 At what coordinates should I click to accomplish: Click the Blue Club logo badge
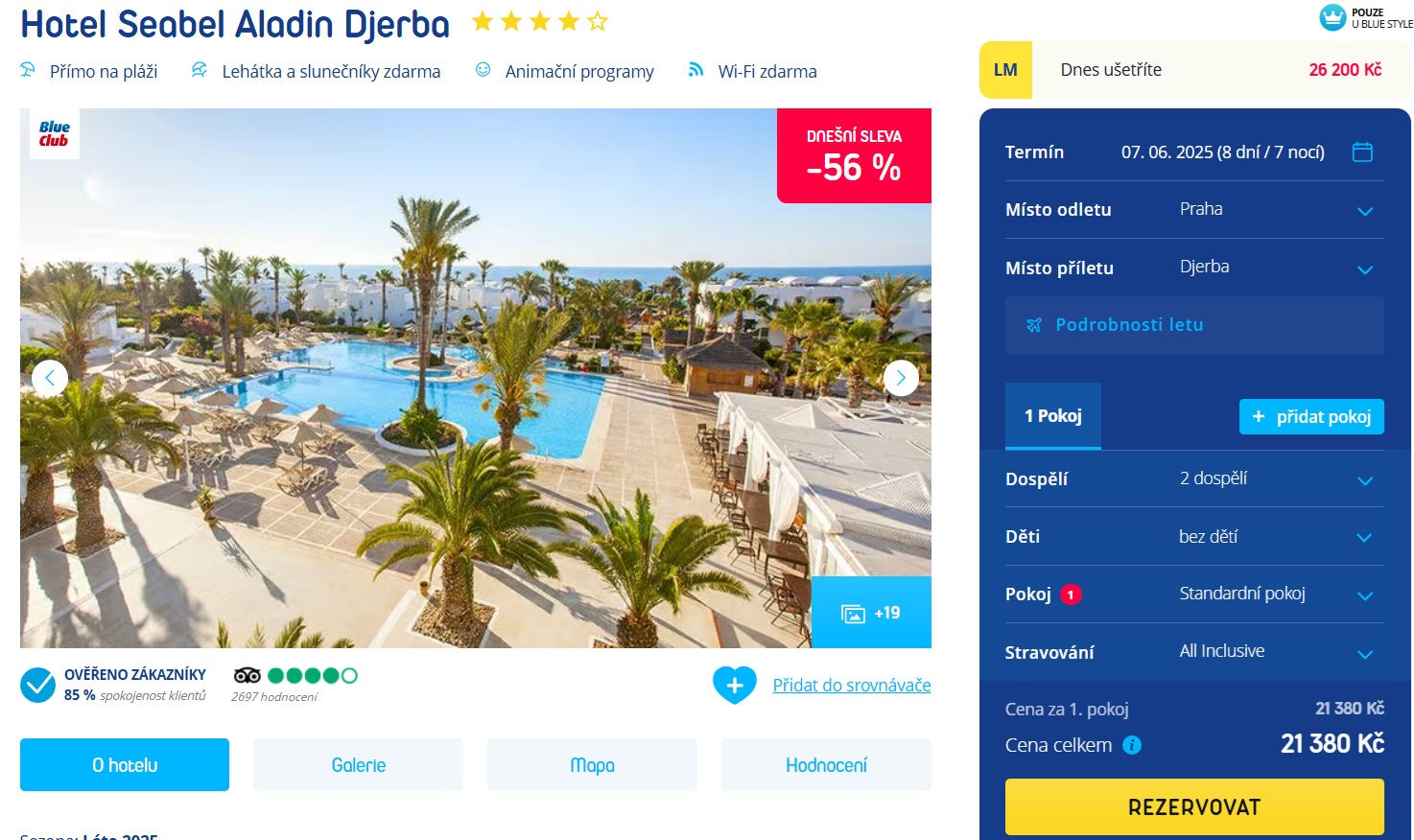(55, 133)
